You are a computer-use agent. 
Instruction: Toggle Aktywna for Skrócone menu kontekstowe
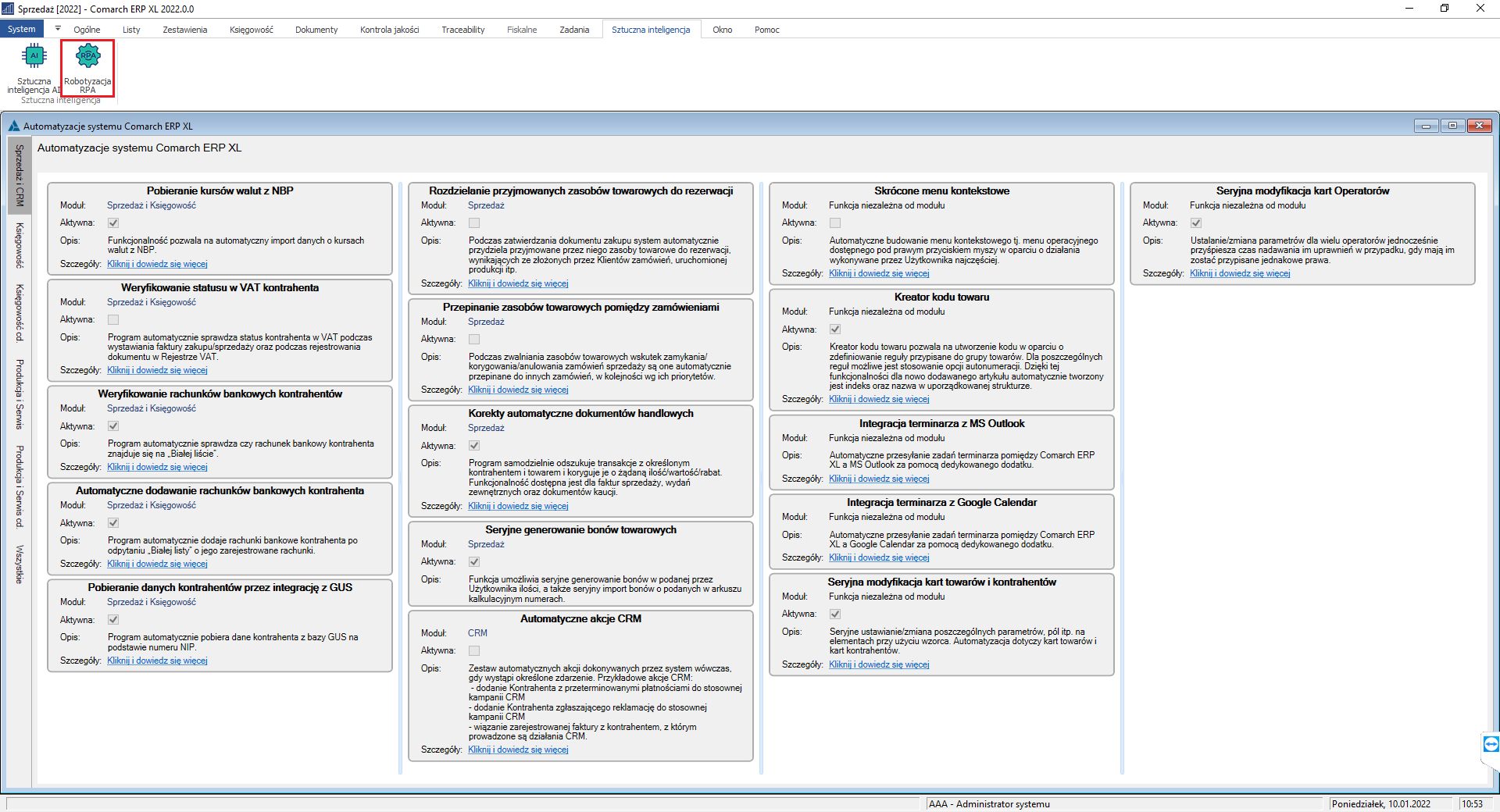pyautogui.click(x=835, y=223)
